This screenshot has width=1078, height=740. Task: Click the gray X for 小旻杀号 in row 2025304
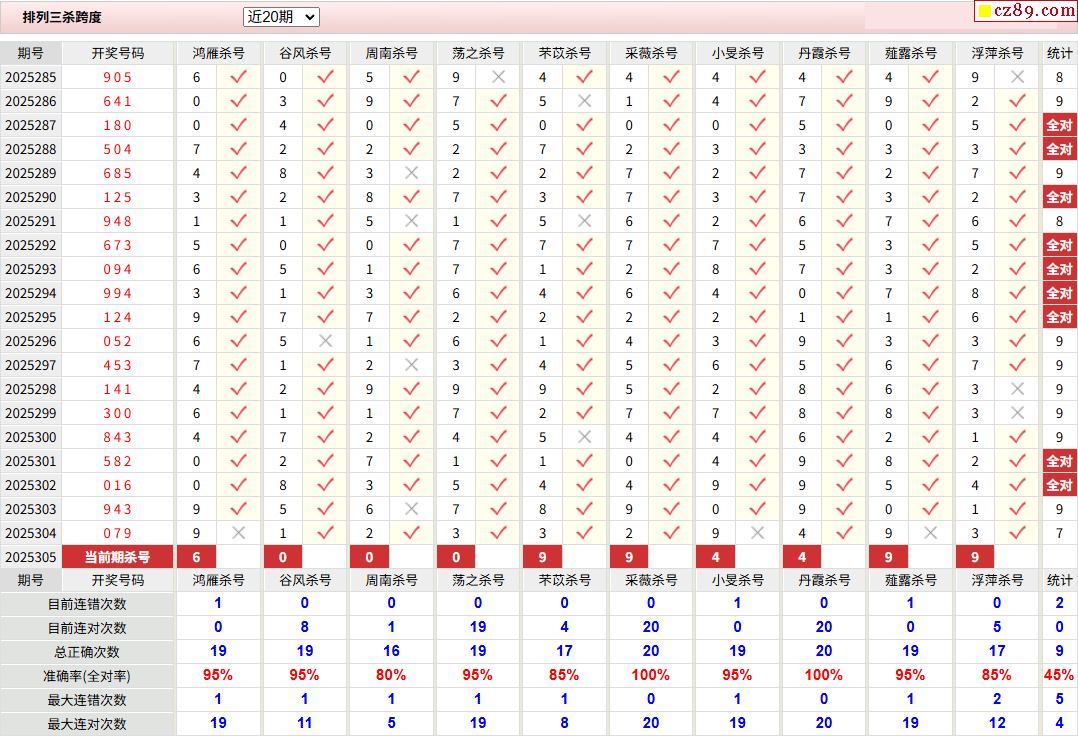[x=758, y=533]
